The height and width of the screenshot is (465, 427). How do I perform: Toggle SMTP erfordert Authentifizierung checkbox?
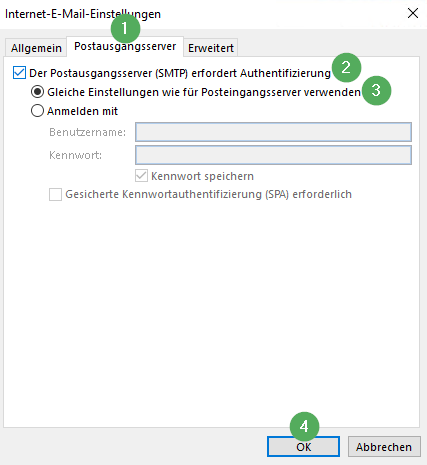tap(19, 73)
